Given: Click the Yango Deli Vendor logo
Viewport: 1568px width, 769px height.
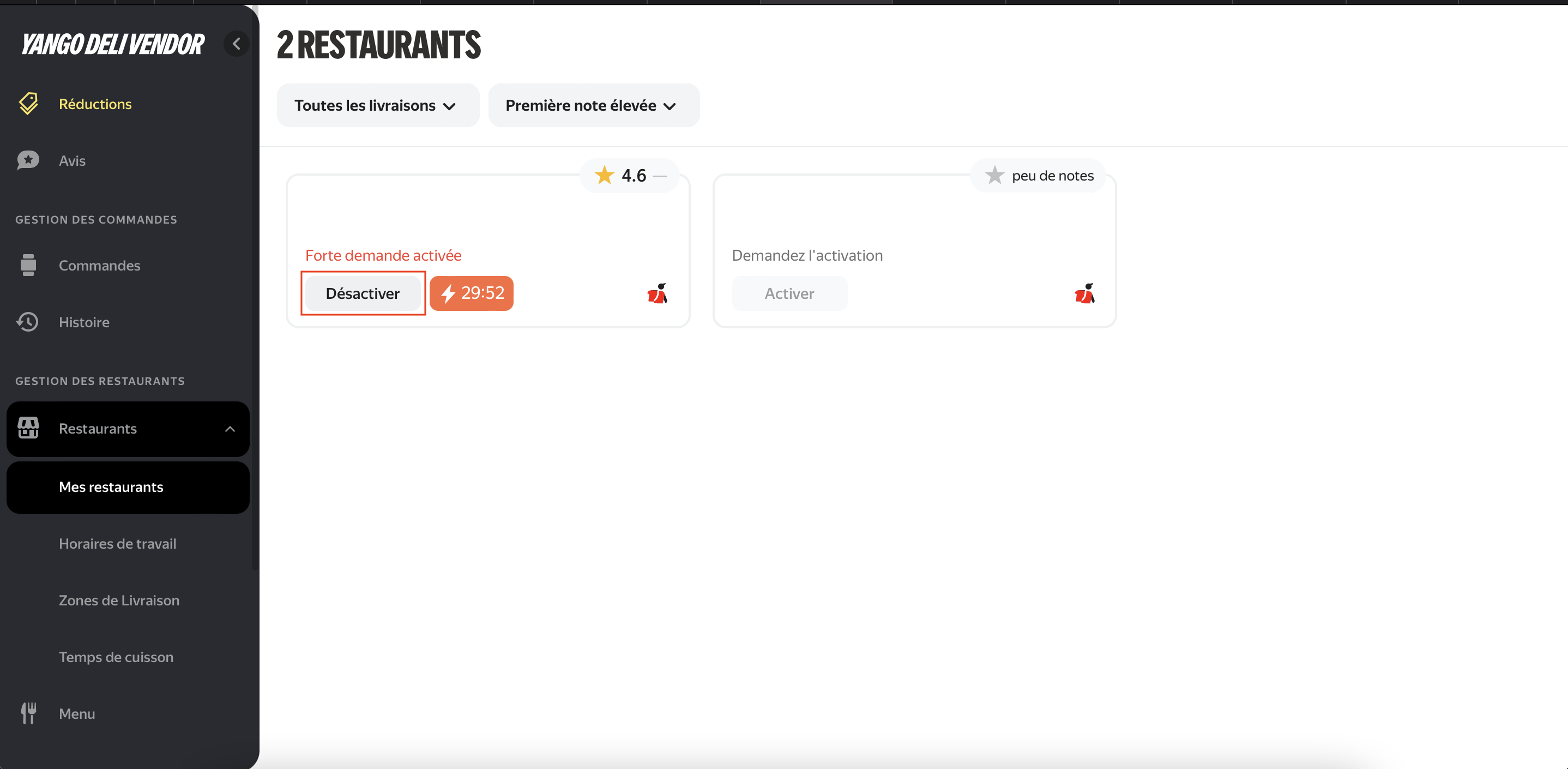Looking at the screenshot, I should 113,44.
